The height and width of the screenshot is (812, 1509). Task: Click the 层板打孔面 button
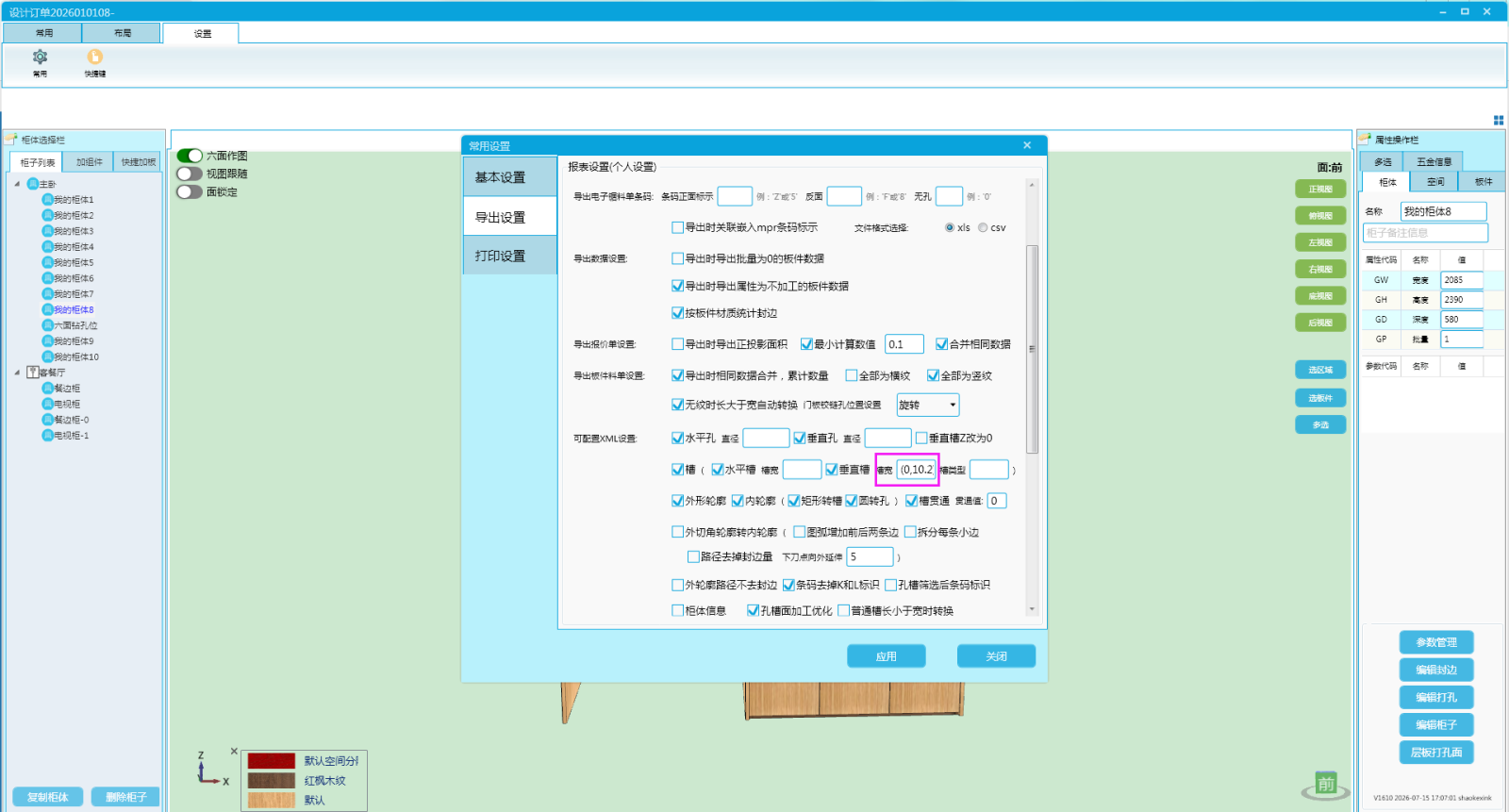(x=1436, y=753)
